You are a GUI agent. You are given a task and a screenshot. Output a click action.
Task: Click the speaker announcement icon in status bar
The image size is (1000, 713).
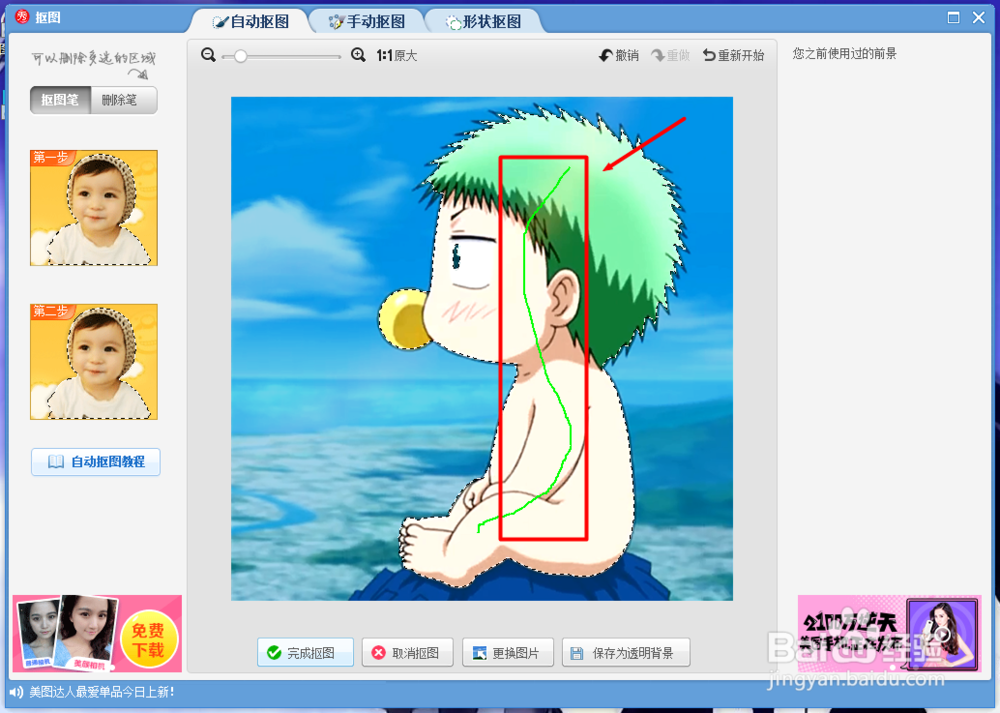coord(17,692)
